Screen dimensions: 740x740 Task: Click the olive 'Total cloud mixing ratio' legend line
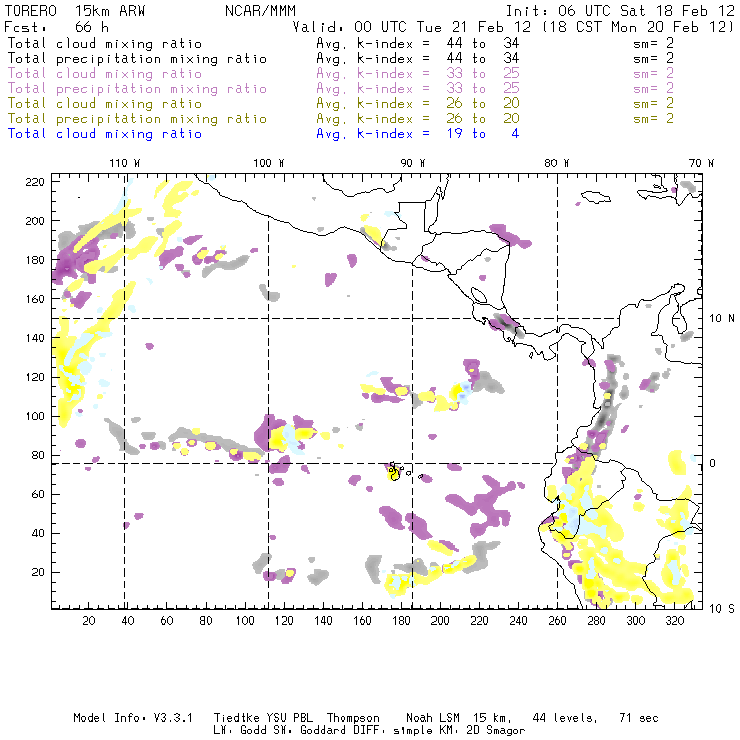pos(105,103)
